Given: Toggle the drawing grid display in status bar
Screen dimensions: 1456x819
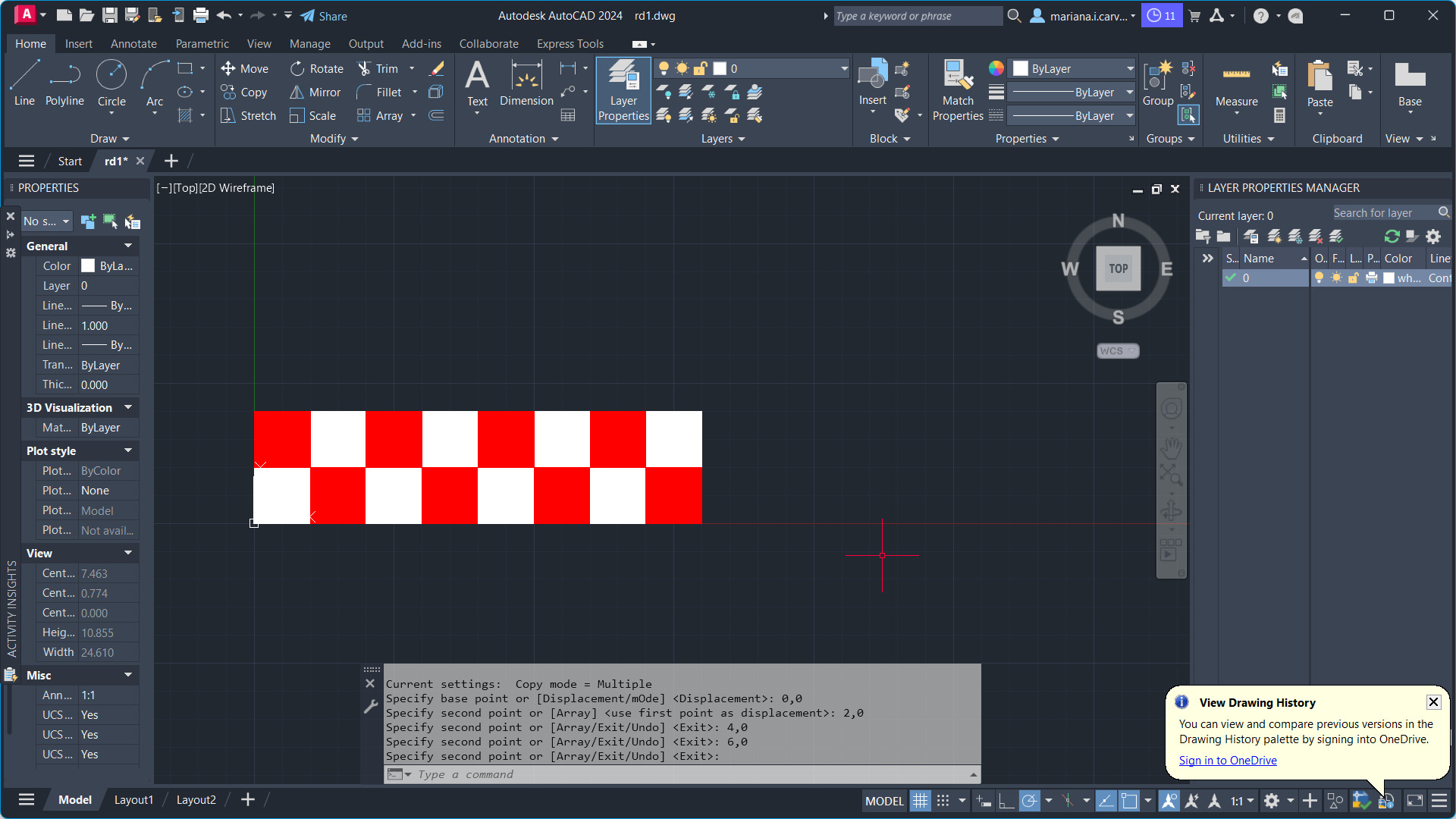Looking at the screenshot, I should [920, 801].
